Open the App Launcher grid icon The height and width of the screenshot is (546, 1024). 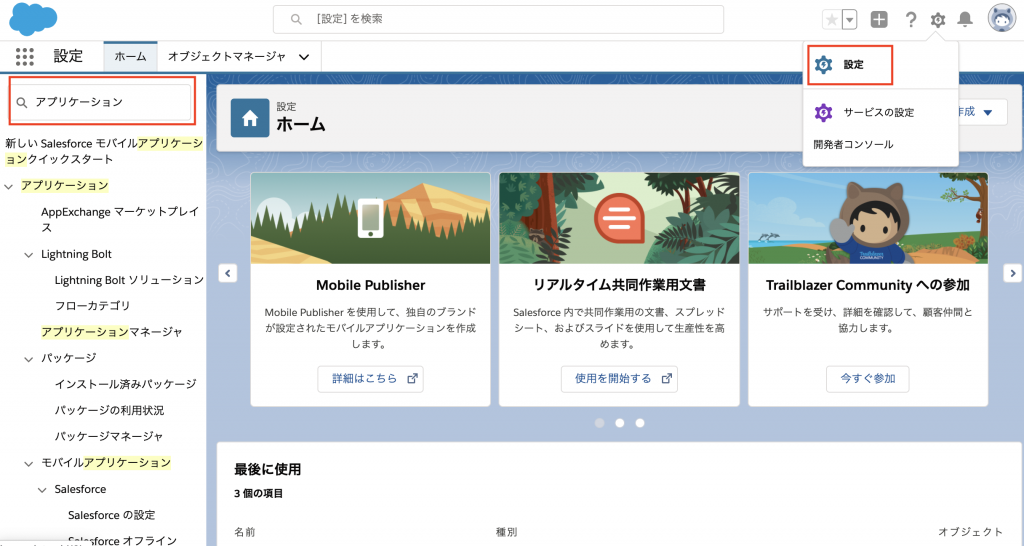point(25,57)
